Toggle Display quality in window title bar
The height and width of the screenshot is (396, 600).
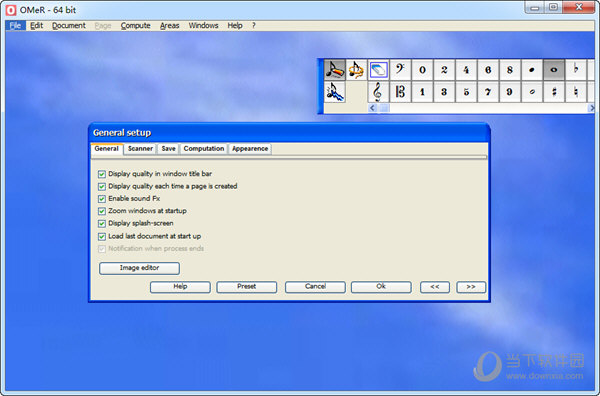click(x=101, y=174)
